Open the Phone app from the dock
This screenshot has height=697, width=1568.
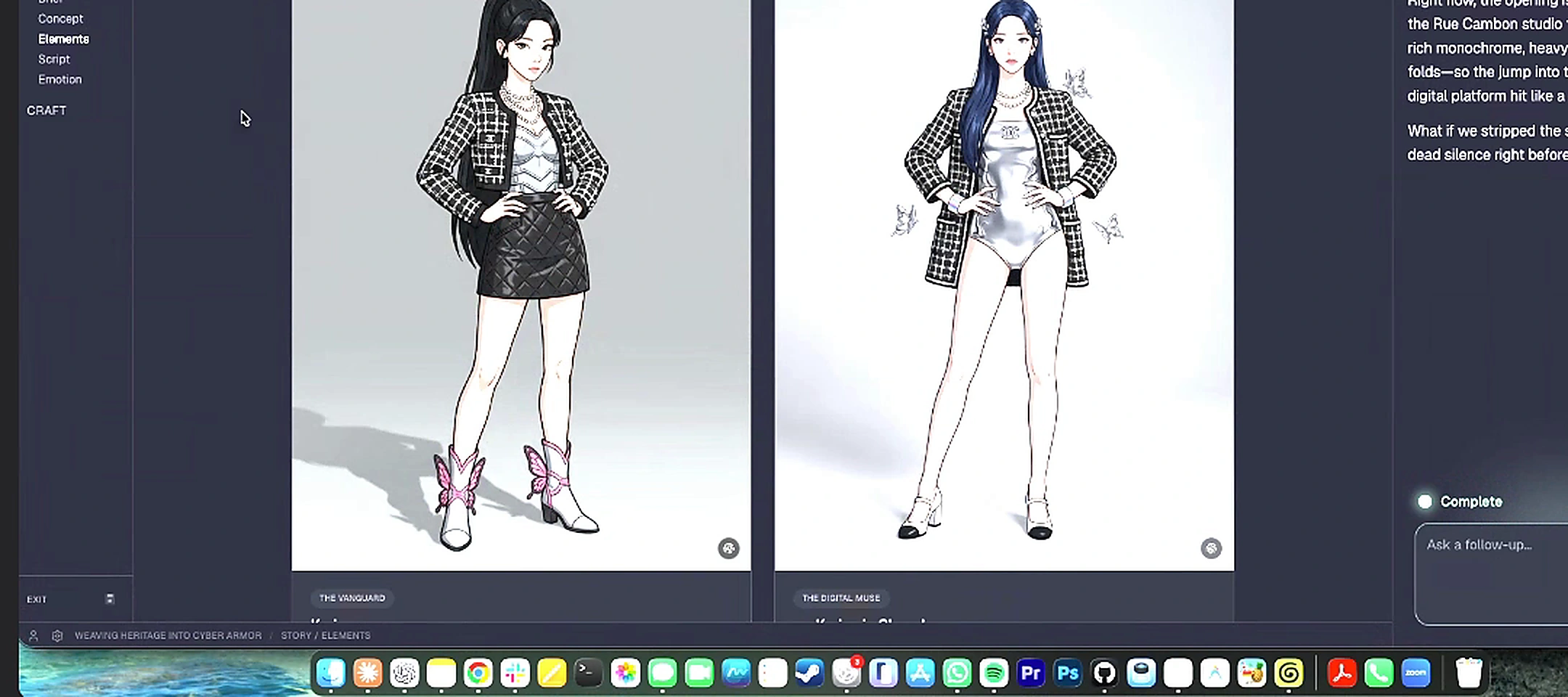[x=1379, y=673]
